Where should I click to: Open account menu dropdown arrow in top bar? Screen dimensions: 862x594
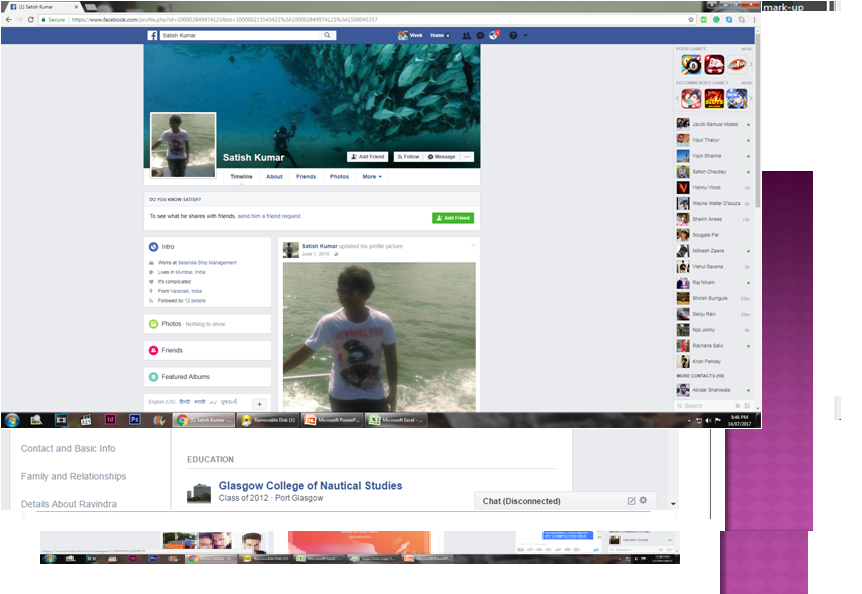pyautogui.click(x=526, y=35)
